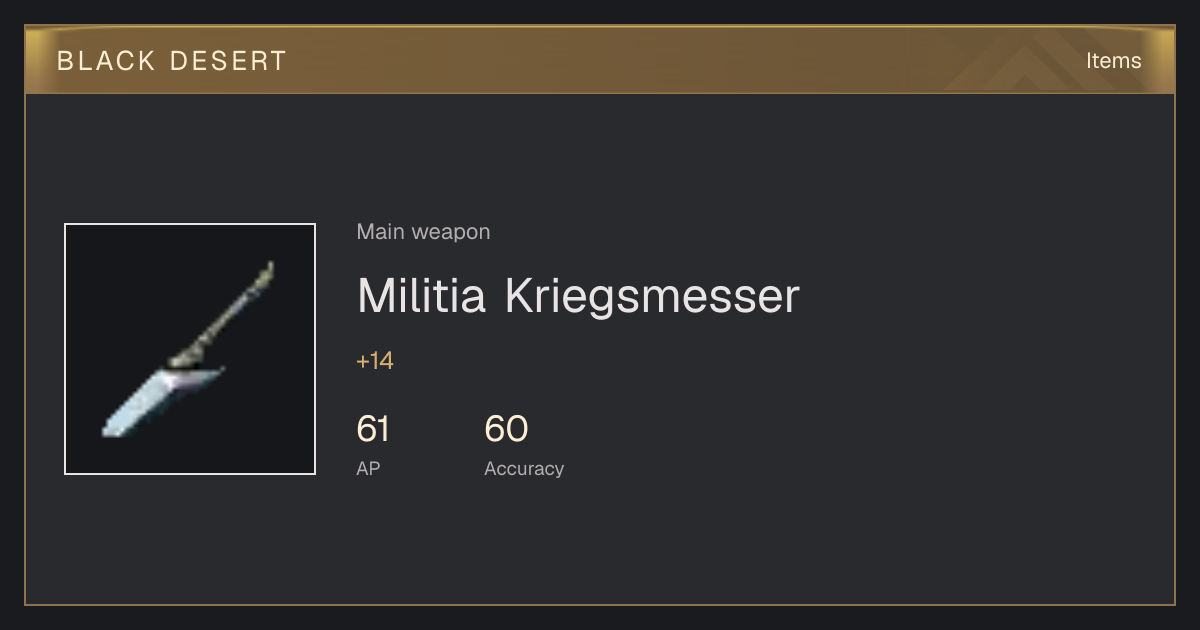This screenshot has width=1200, height=630.
Task: Click the 60 Accuracy value
Action: pos(506,429)
